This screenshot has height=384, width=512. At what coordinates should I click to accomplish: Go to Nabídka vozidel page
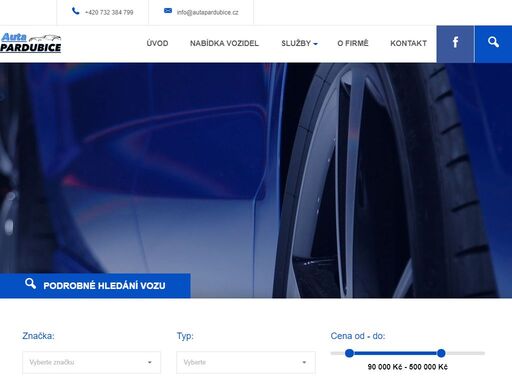tap(224, 43)
